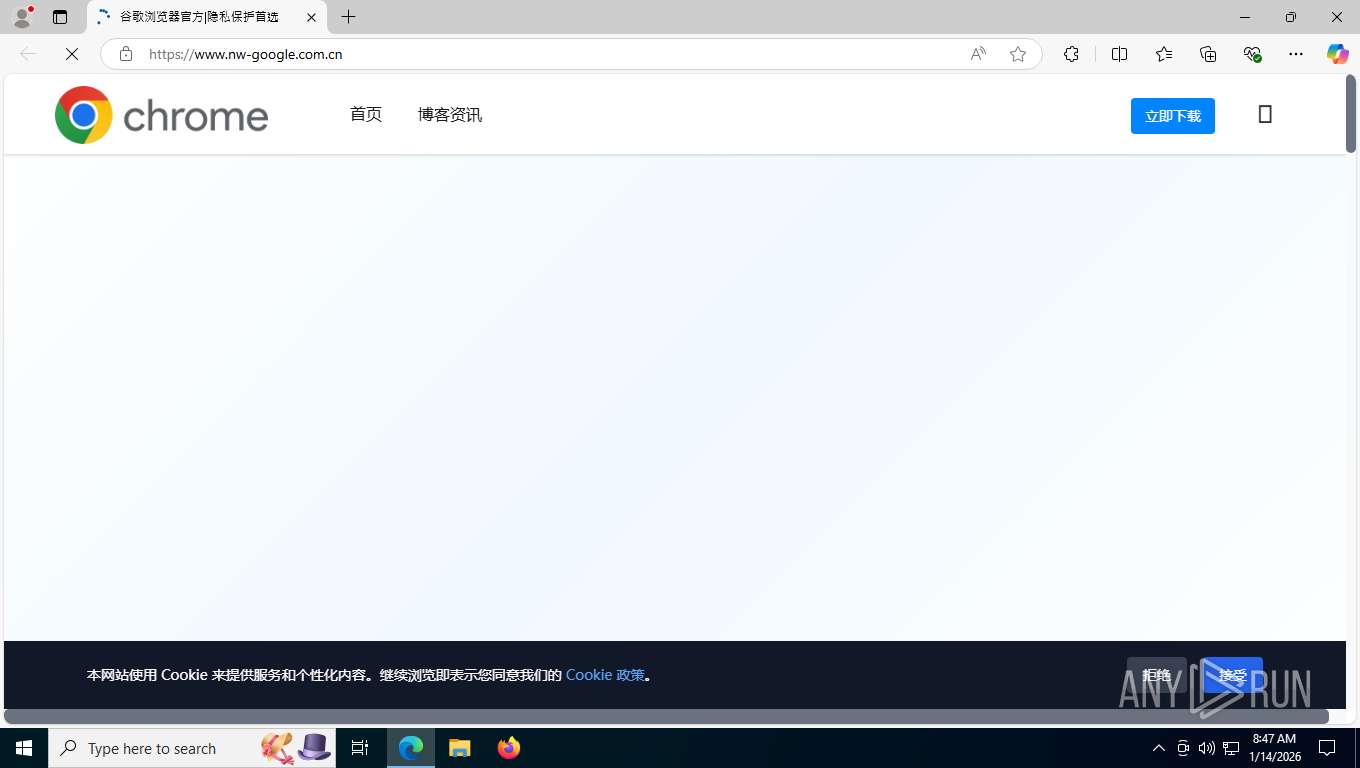Open Extensions puzzle icon

point(1071,54)
